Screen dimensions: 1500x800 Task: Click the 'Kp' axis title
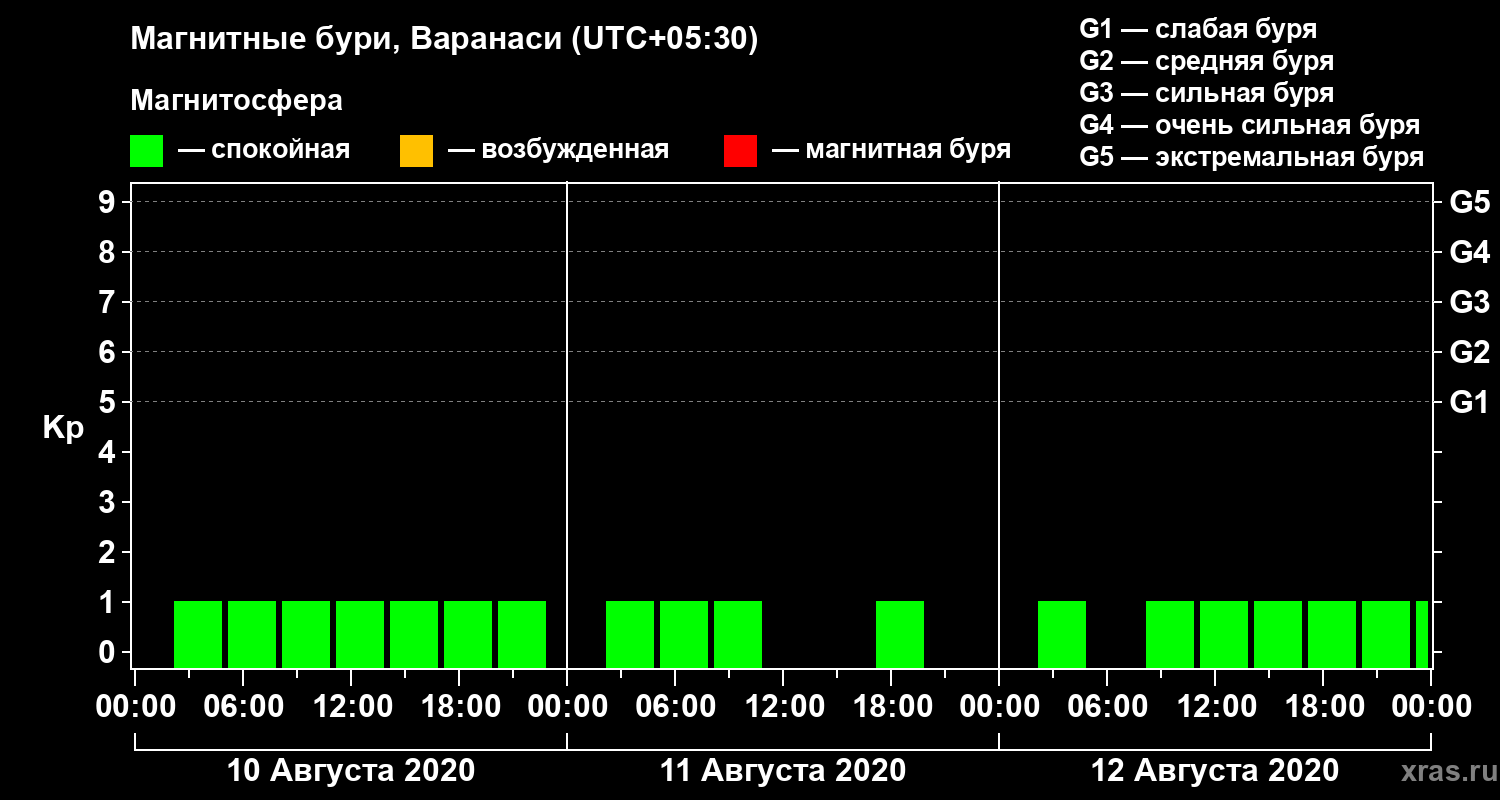tap(63, 428)
